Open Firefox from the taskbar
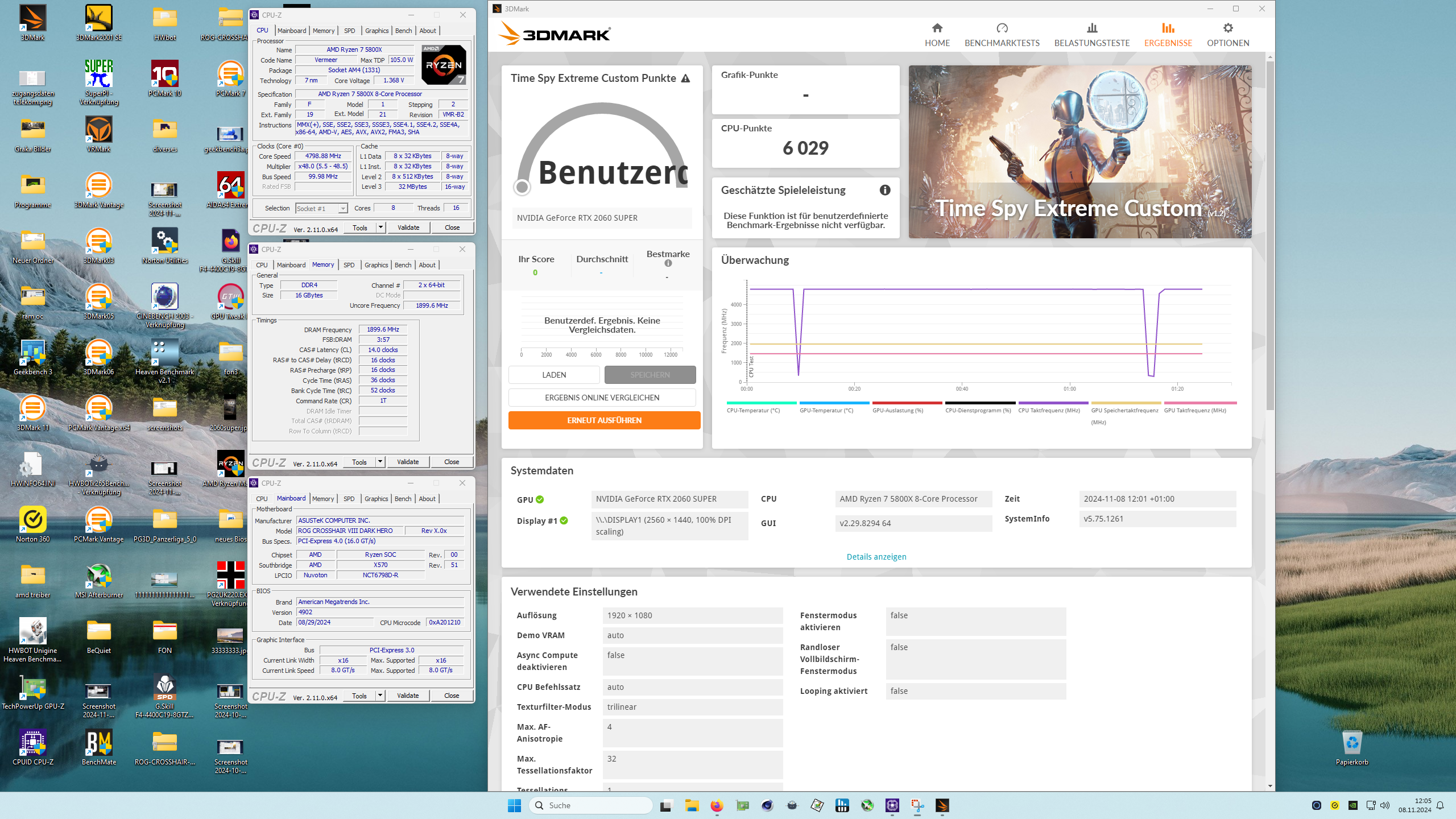 tap(717, 805)
